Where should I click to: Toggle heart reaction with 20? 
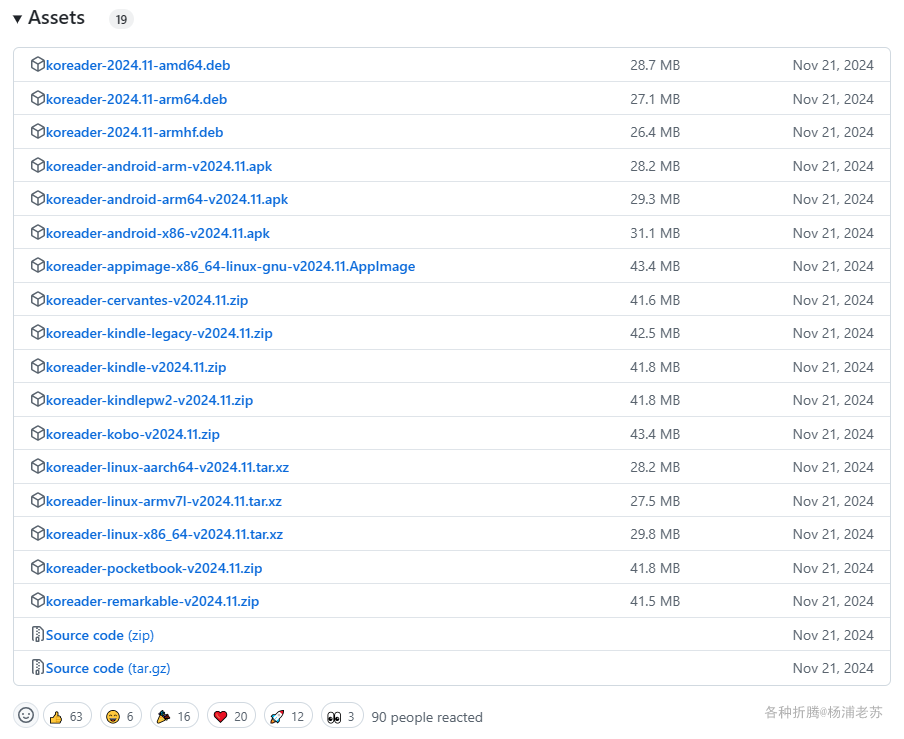point(231,716)
